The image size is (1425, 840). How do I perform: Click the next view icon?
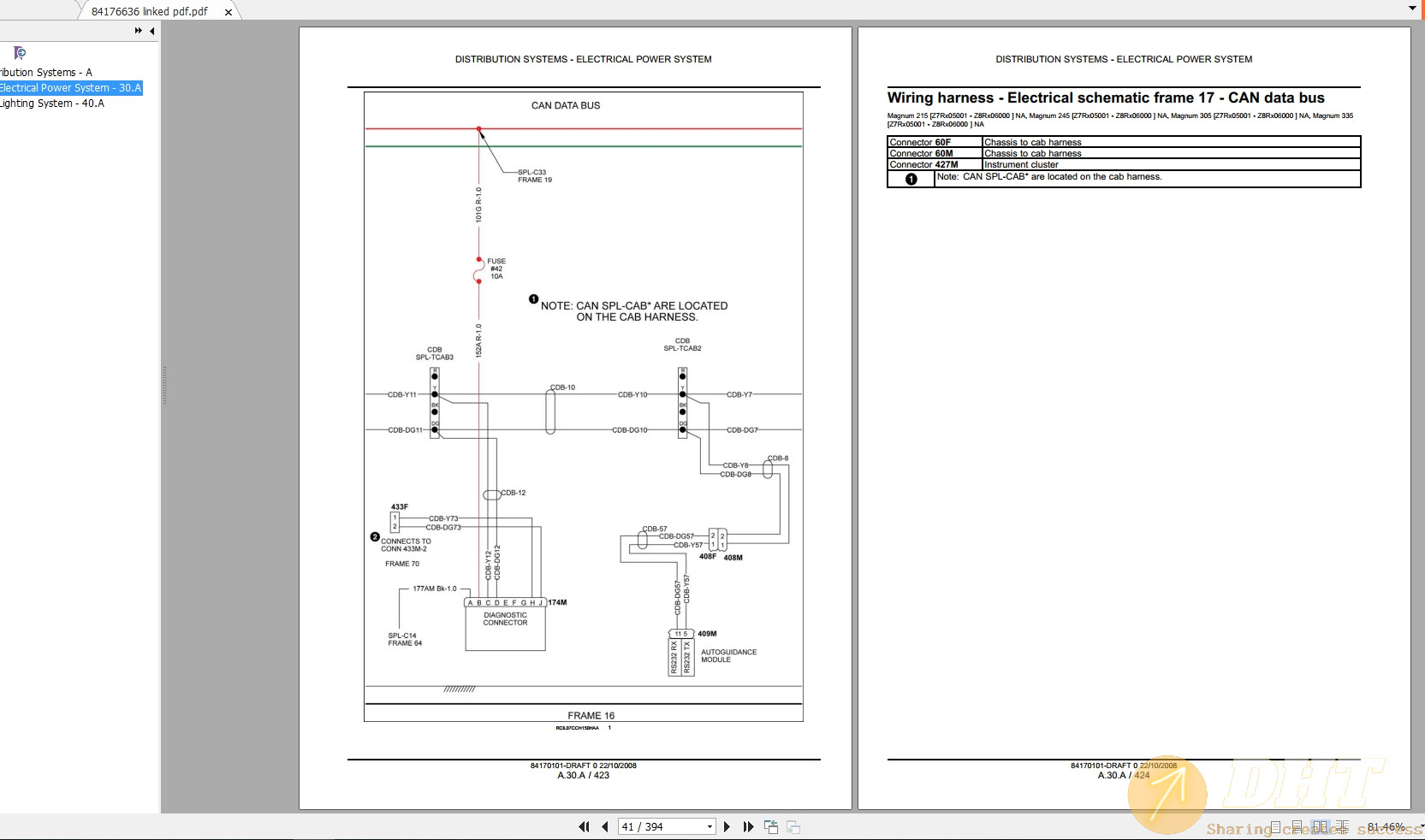793,827
